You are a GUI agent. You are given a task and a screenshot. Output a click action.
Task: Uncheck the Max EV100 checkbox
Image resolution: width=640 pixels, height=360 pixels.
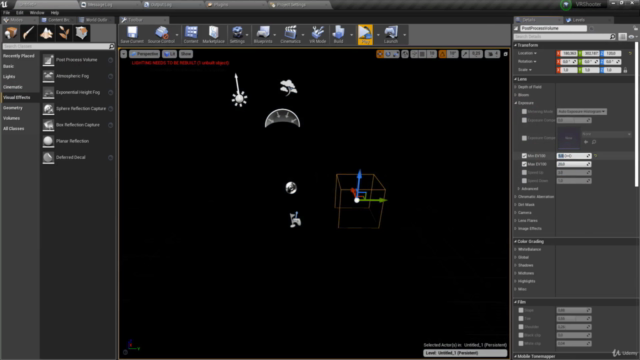(x=524, y=164)
